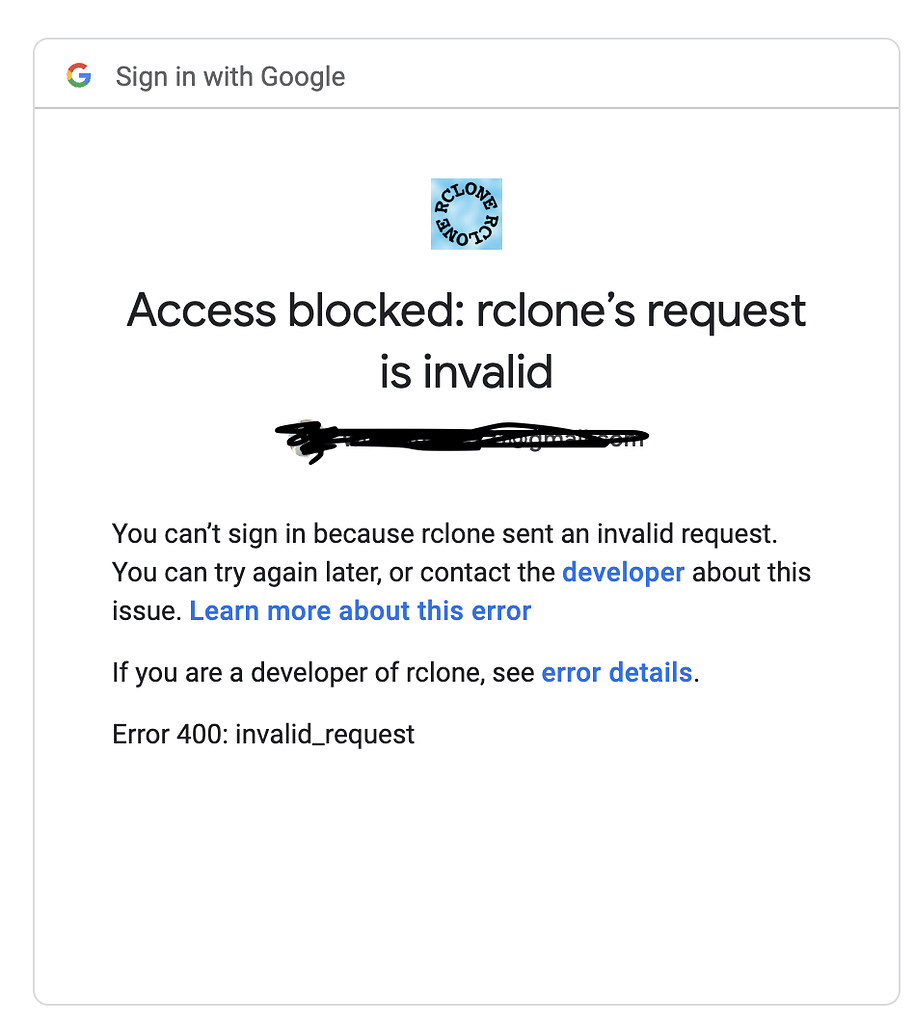
Task: Follow the "error details" link
Action: (616, 672)
